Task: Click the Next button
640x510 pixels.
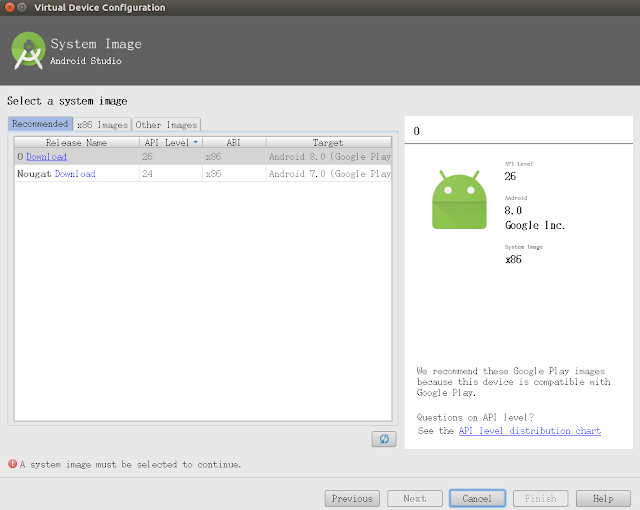Action: click(415, 499)
